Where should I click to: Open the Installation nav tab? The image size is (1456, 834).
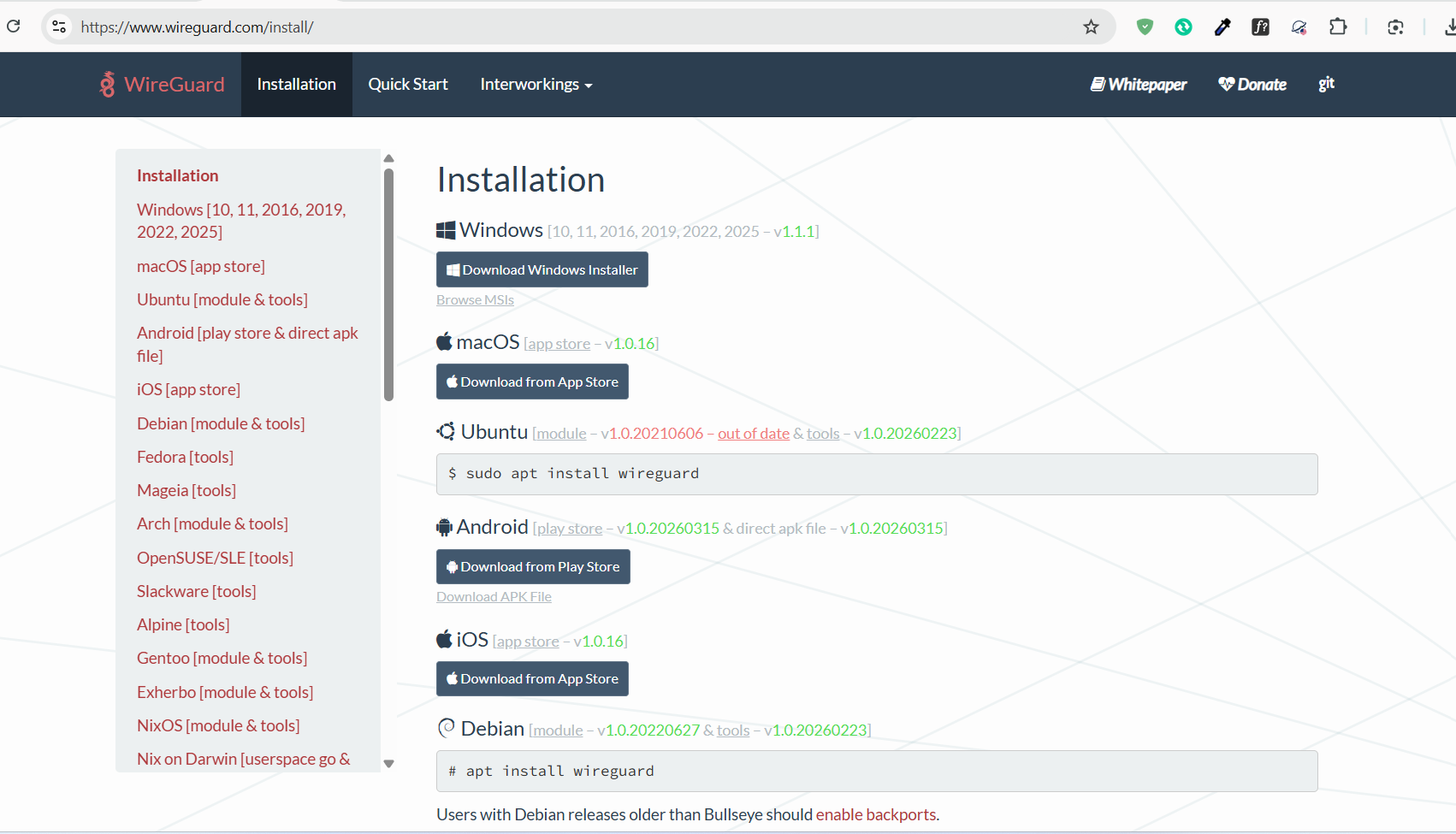(297, 84)
